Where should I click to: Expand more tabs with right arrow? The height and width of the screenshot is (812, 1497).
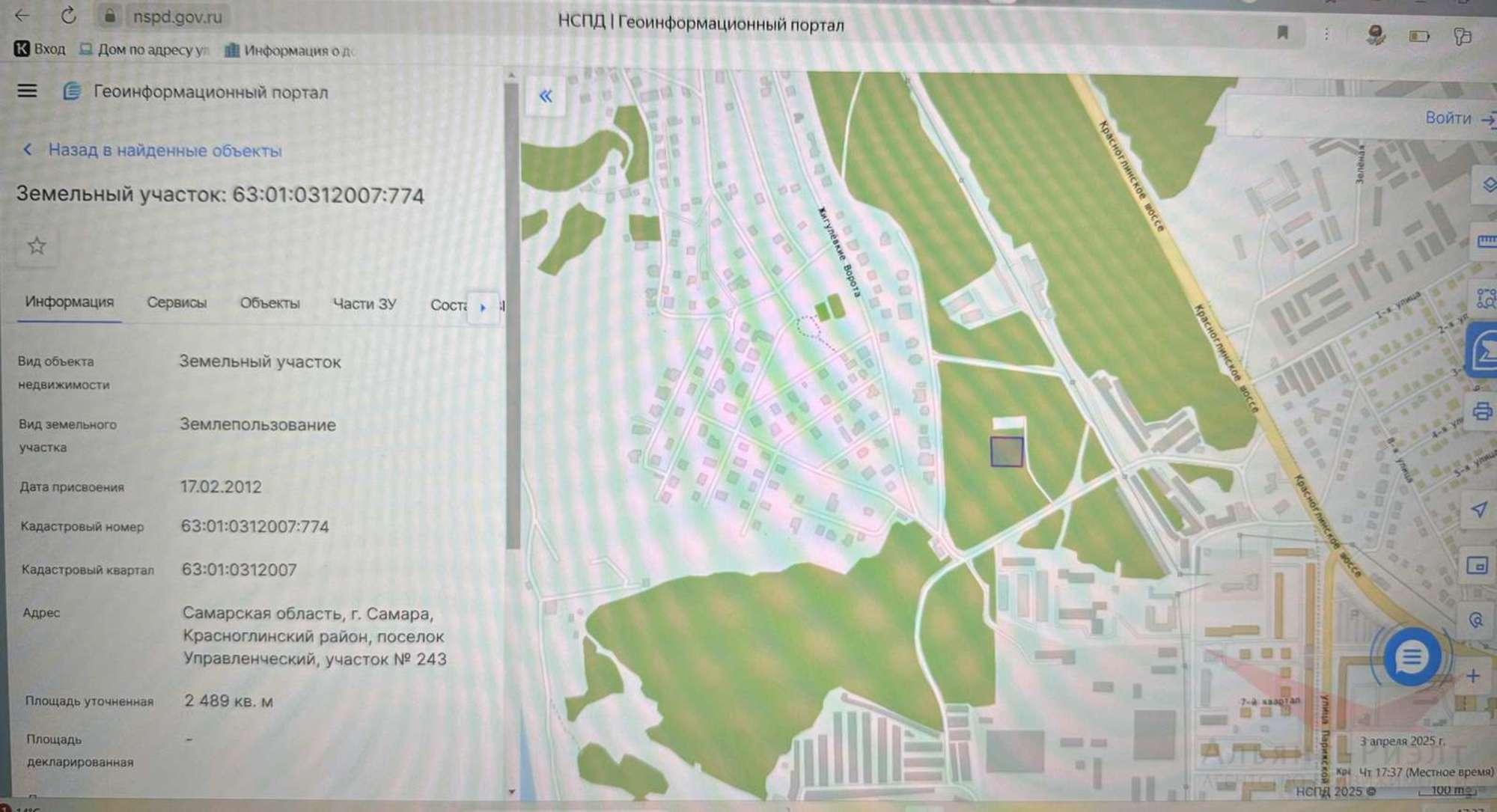point(483,307)
